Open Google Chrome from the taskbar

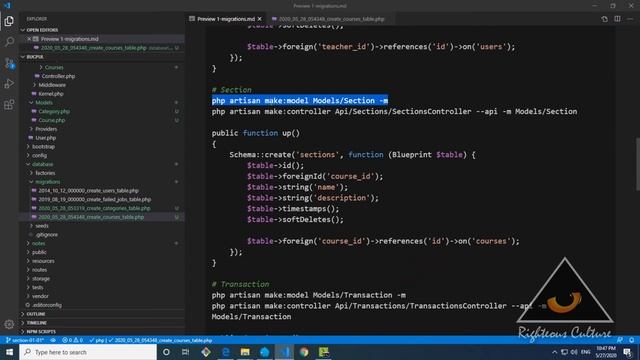tap(304, 352)
